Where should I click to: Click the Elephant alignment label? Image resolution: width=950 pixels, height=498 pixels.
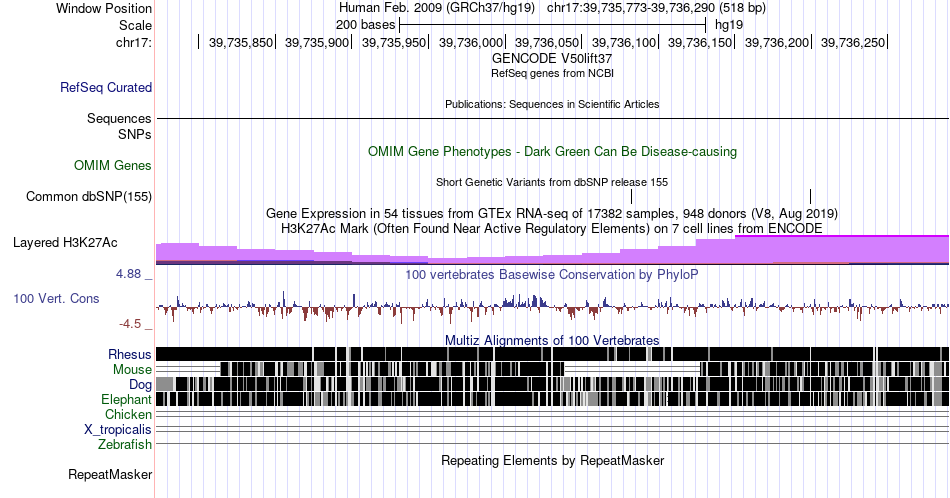point(126,399)
